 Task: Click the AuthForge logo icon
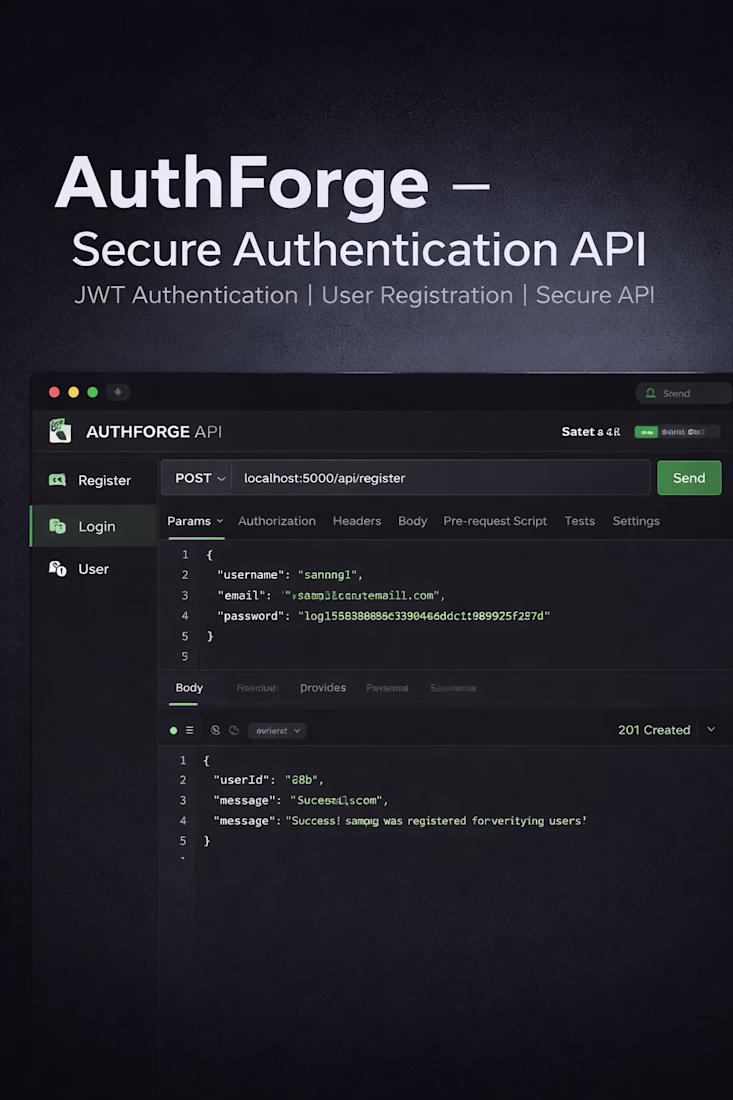(60, 431)
